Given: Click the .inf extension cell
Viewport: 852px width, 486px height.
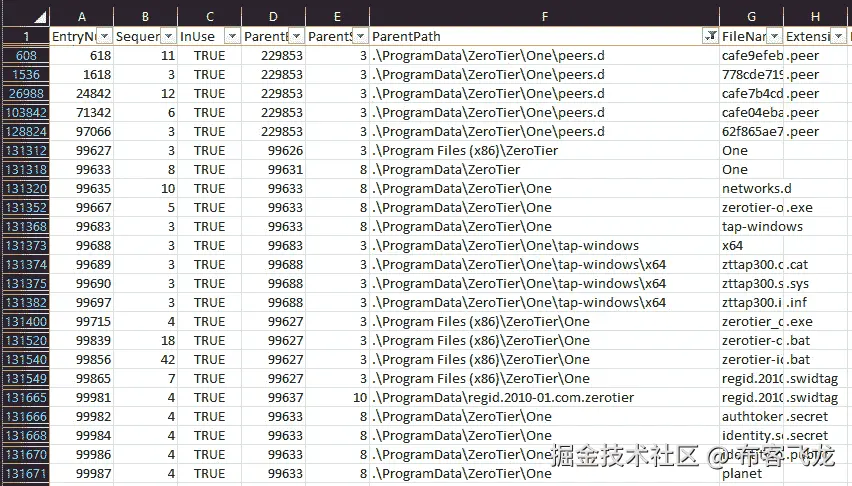Looking at the screenshot, I should click(815, 302).
